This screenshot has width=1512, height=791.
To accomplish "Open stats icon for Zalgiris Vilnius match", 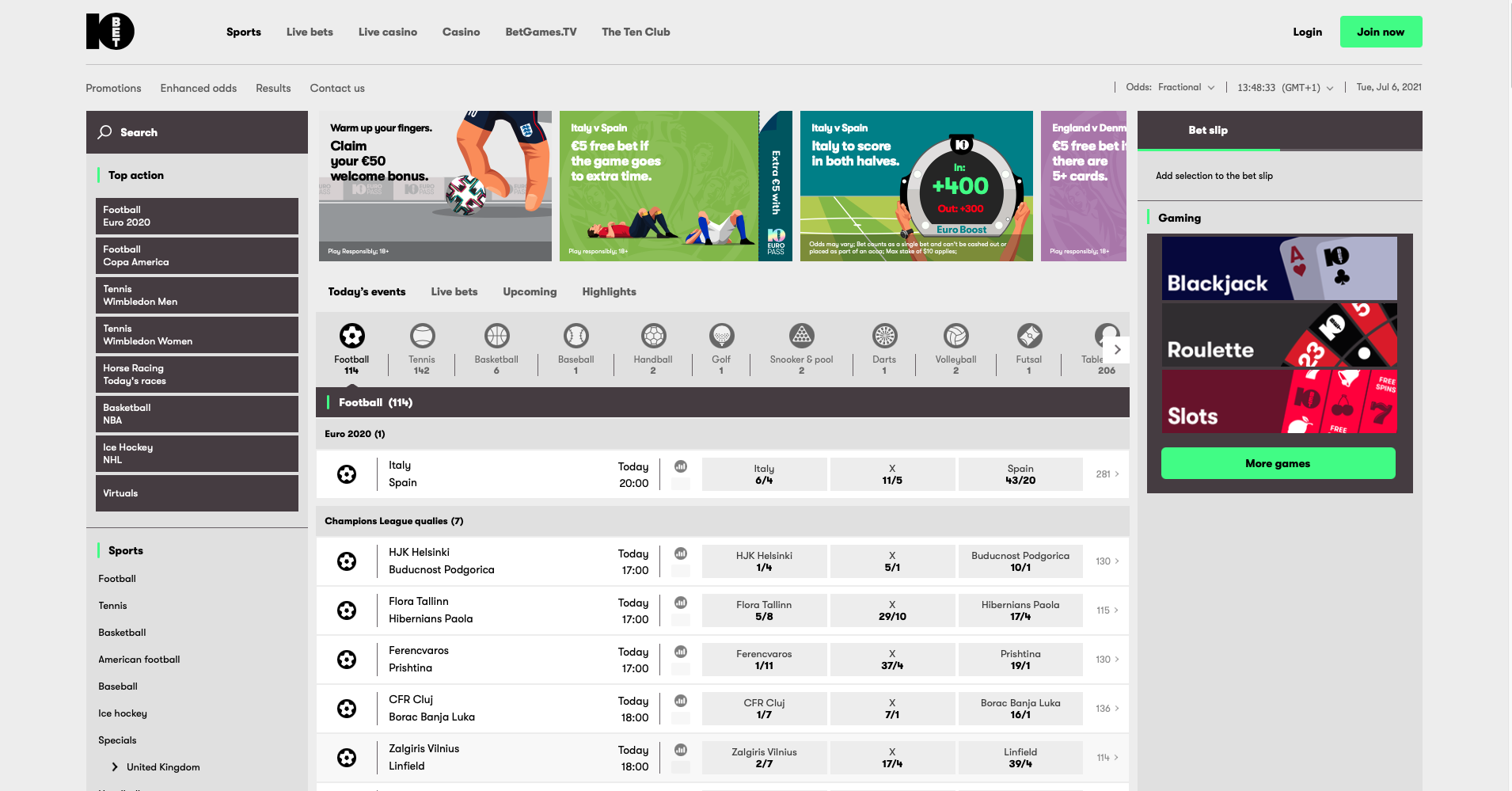I will [x=681, y=750].
